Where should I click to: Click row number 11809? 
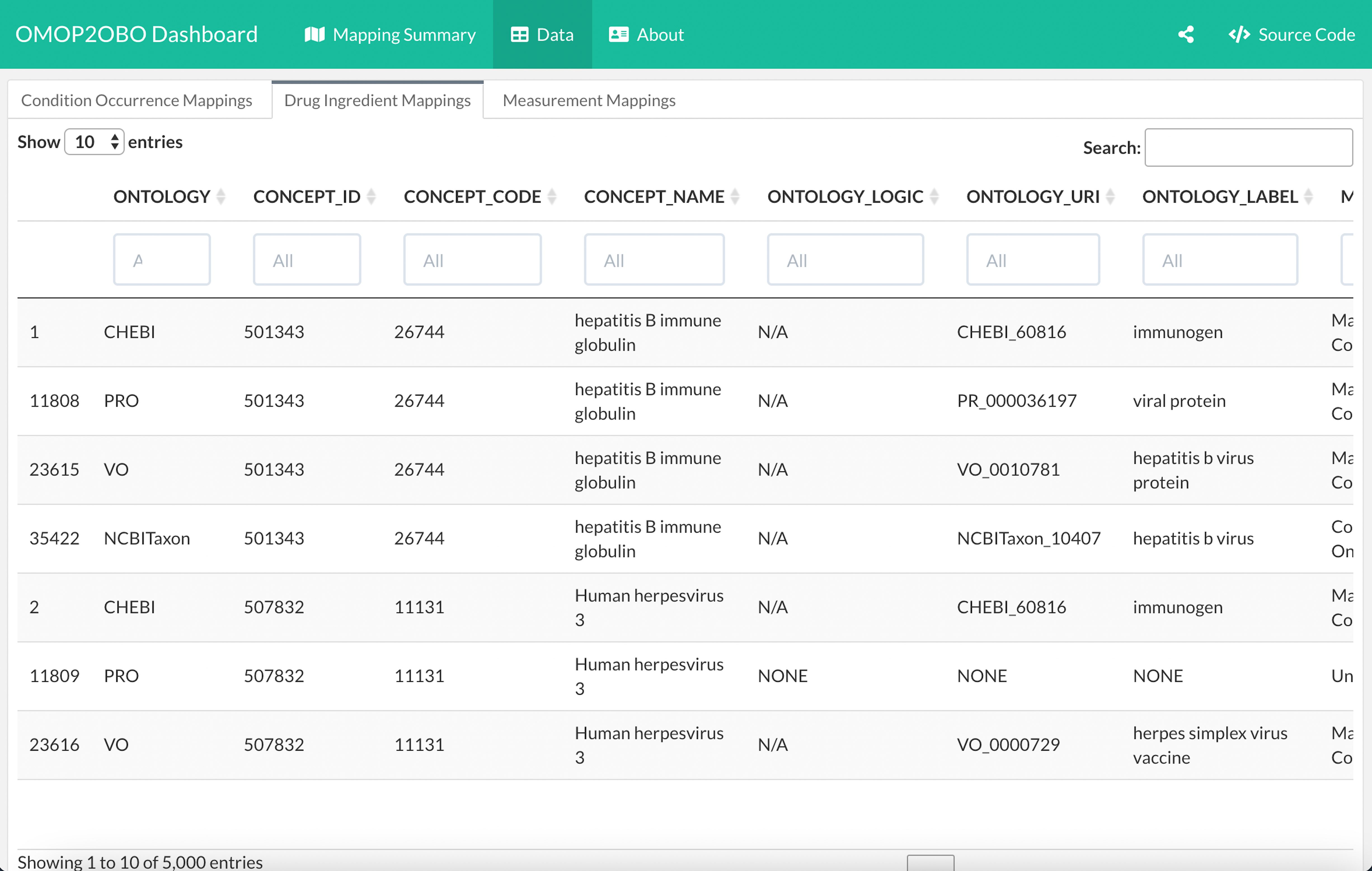[55, 676]
